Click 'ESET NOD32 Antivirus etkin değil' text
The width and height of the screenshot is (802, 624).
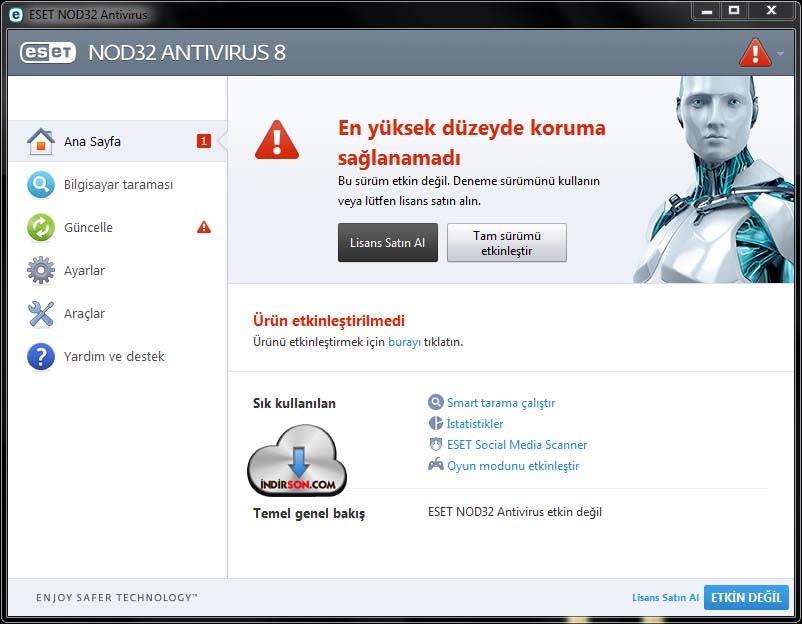515,512
